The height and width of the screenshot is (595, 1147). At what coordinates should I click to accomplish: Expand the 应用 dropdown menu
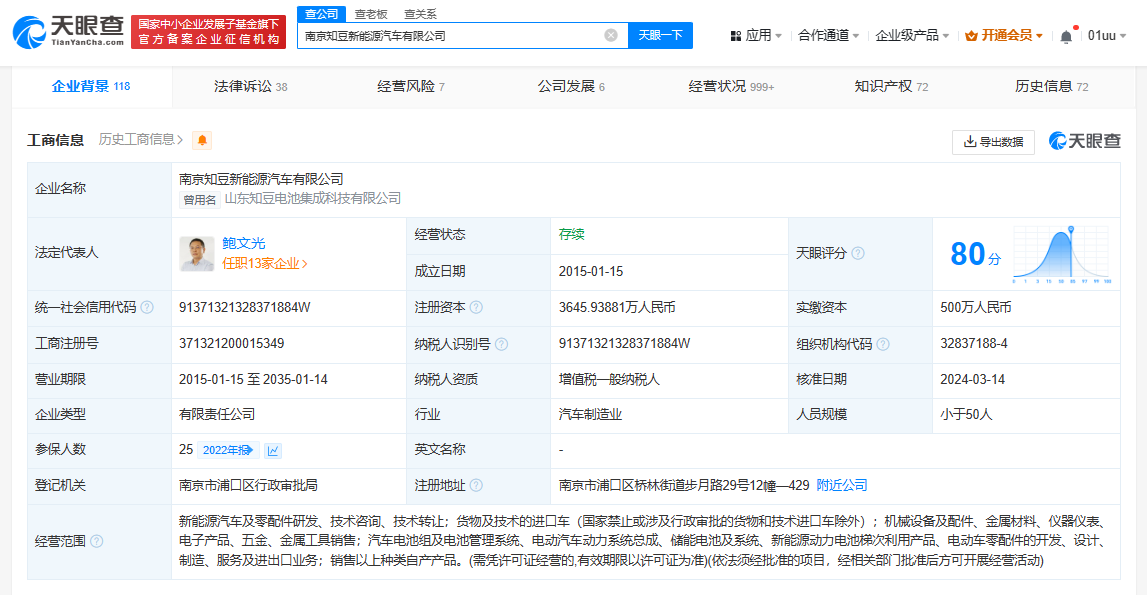click(757, 35)
